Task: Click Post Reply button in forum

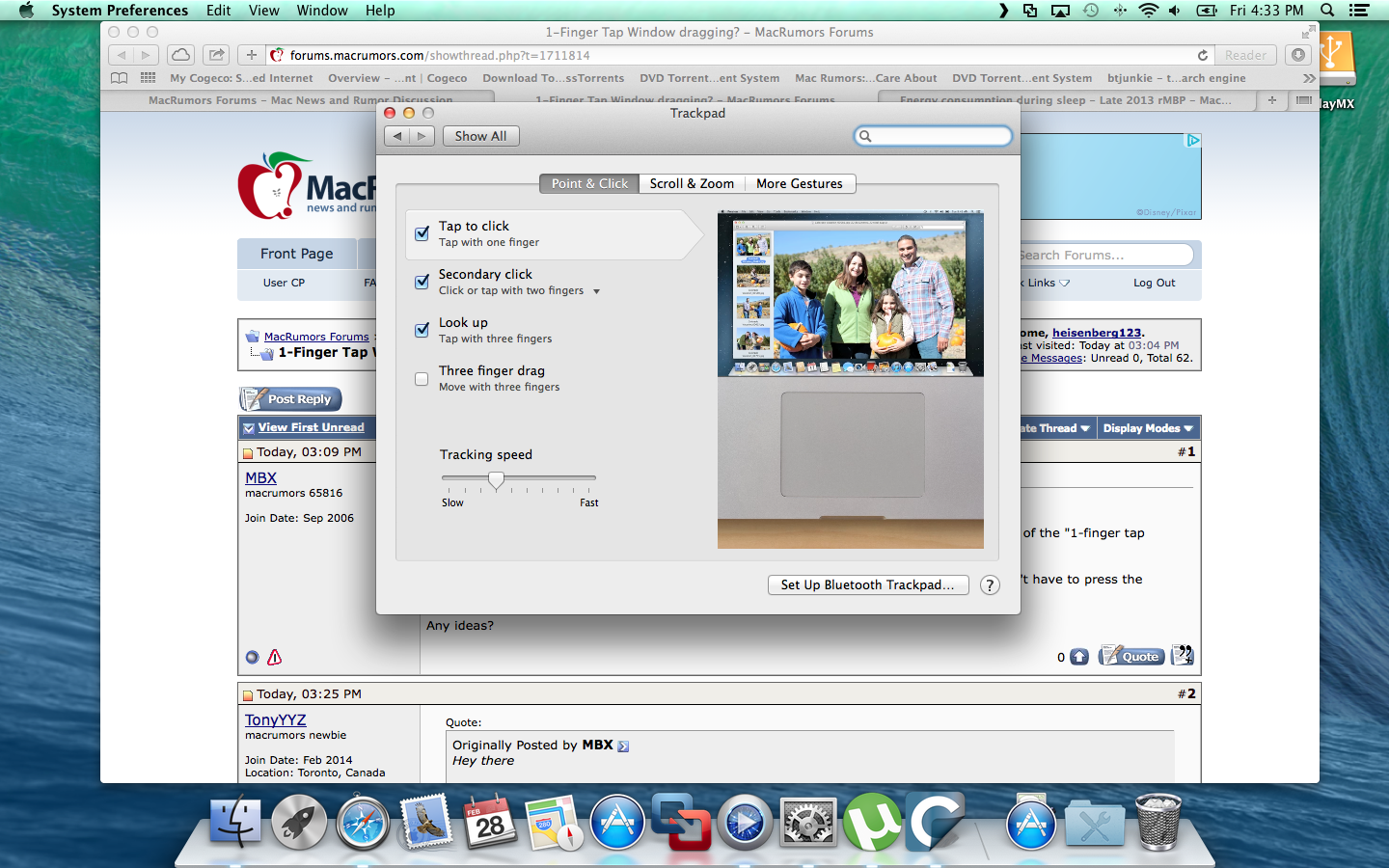Action: 289,398
